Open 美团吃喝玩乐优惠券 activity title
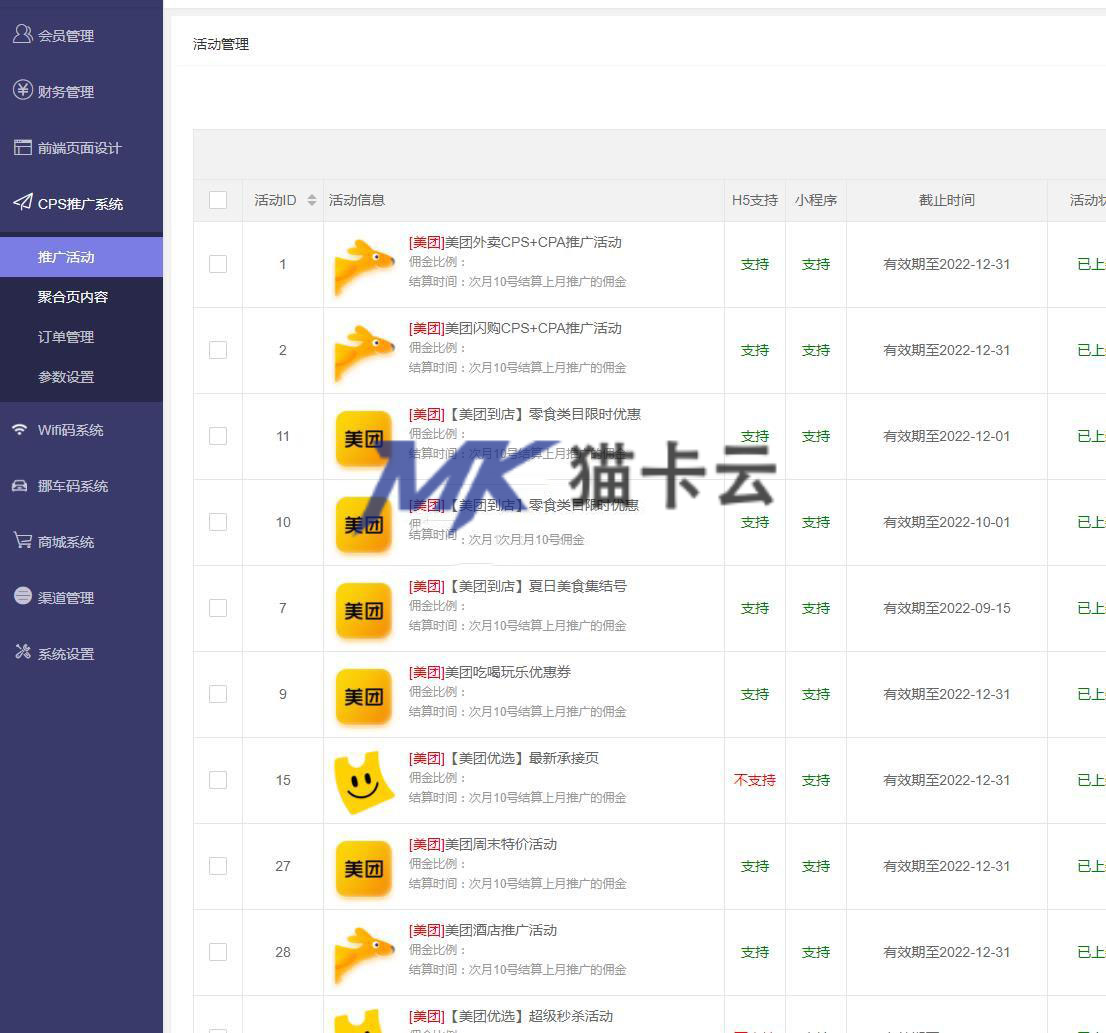 tap(490, 672)
